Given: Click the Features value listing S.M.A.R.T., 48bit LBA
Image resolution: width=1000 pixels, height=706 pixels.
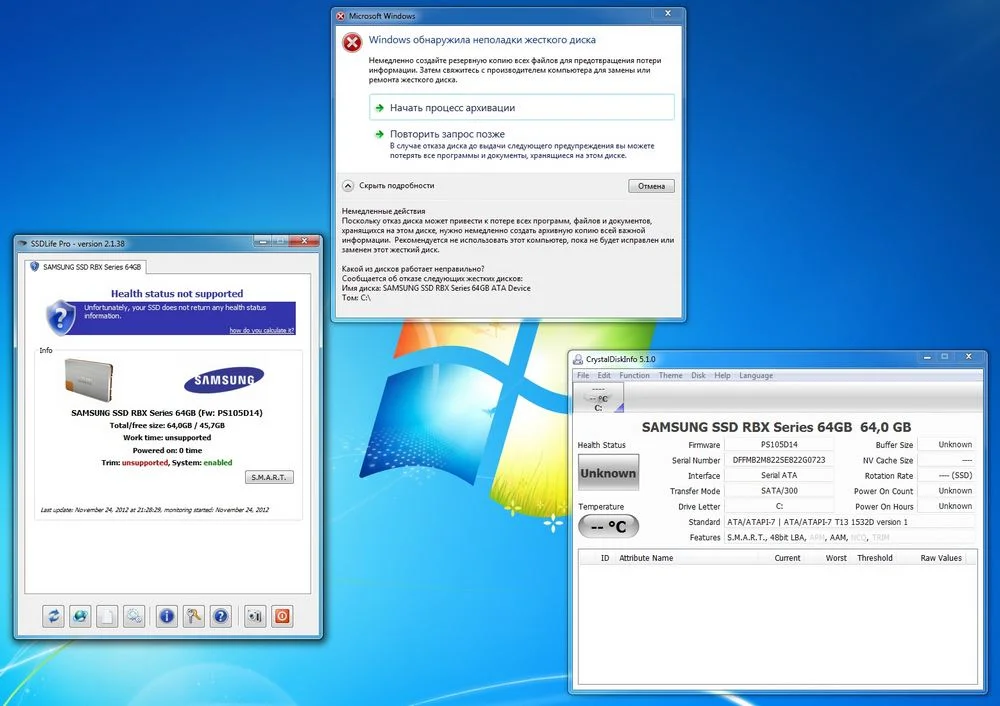Looking at the screenshot, I should click(850, 538).
